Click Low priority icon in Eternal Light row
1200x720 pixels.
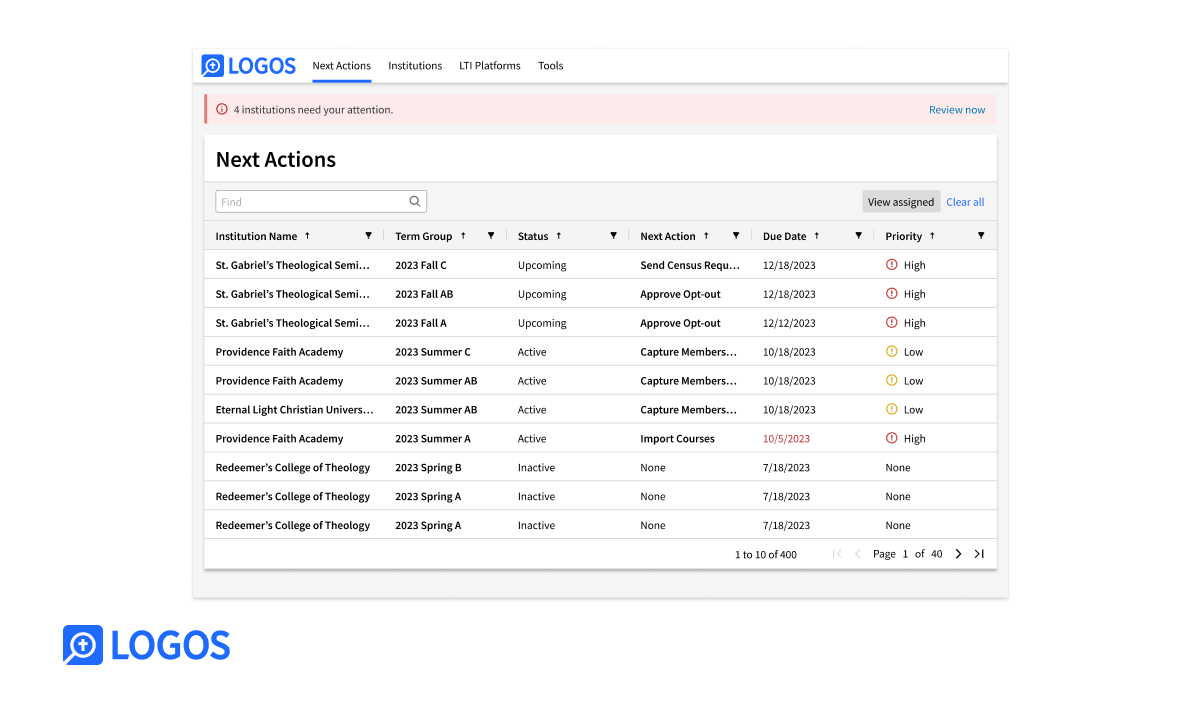892,410
